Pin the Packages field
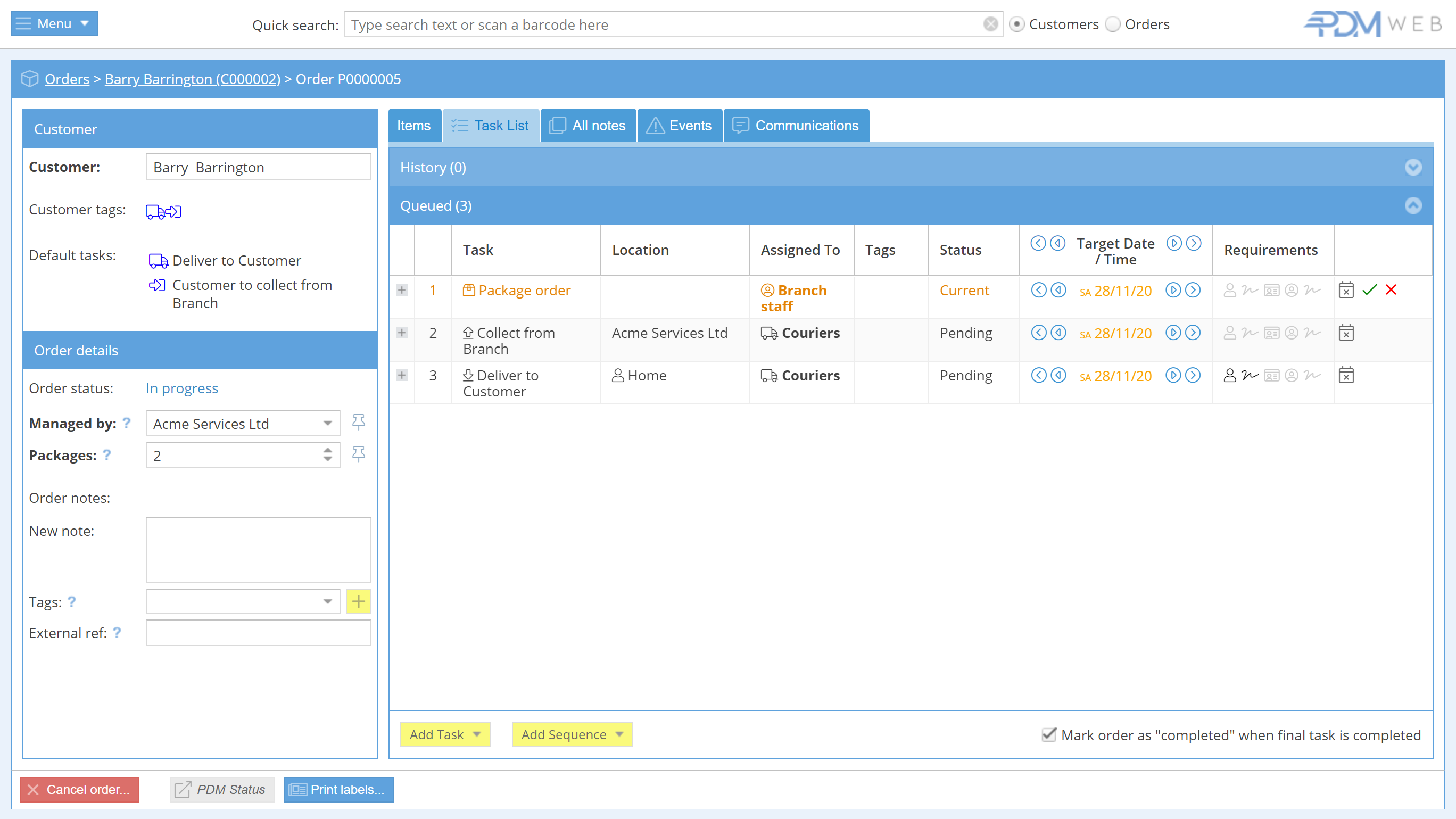1456x819 pixels. pos(358,454)
